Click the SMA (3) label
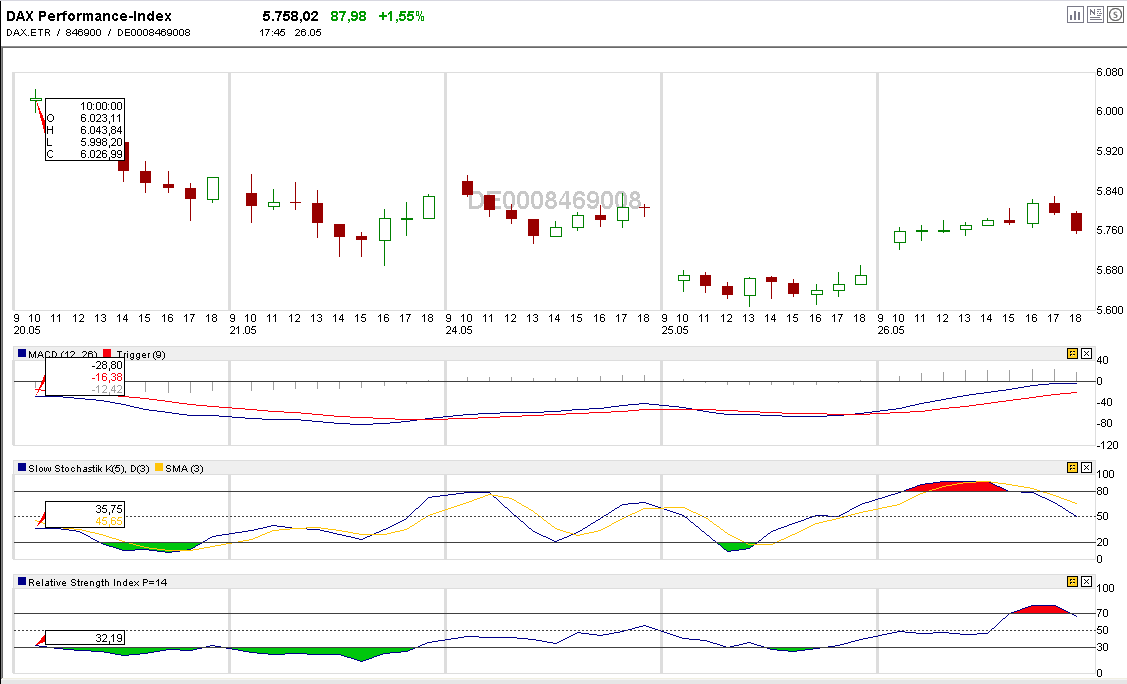Image resolution: width=1127 pixels, height=684 pixels. [x=184, y=468]
